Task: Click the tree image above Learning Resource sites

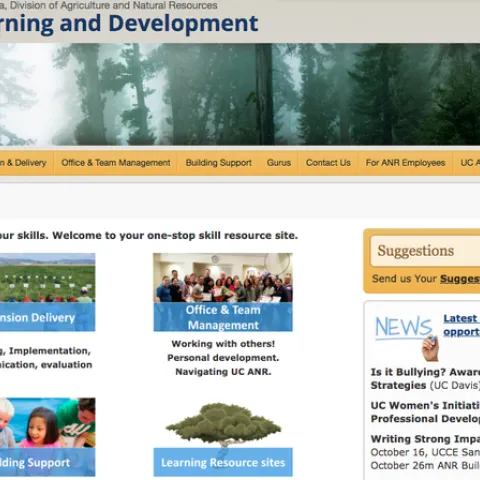Action: pyautogui.click(x=223, y=425)
